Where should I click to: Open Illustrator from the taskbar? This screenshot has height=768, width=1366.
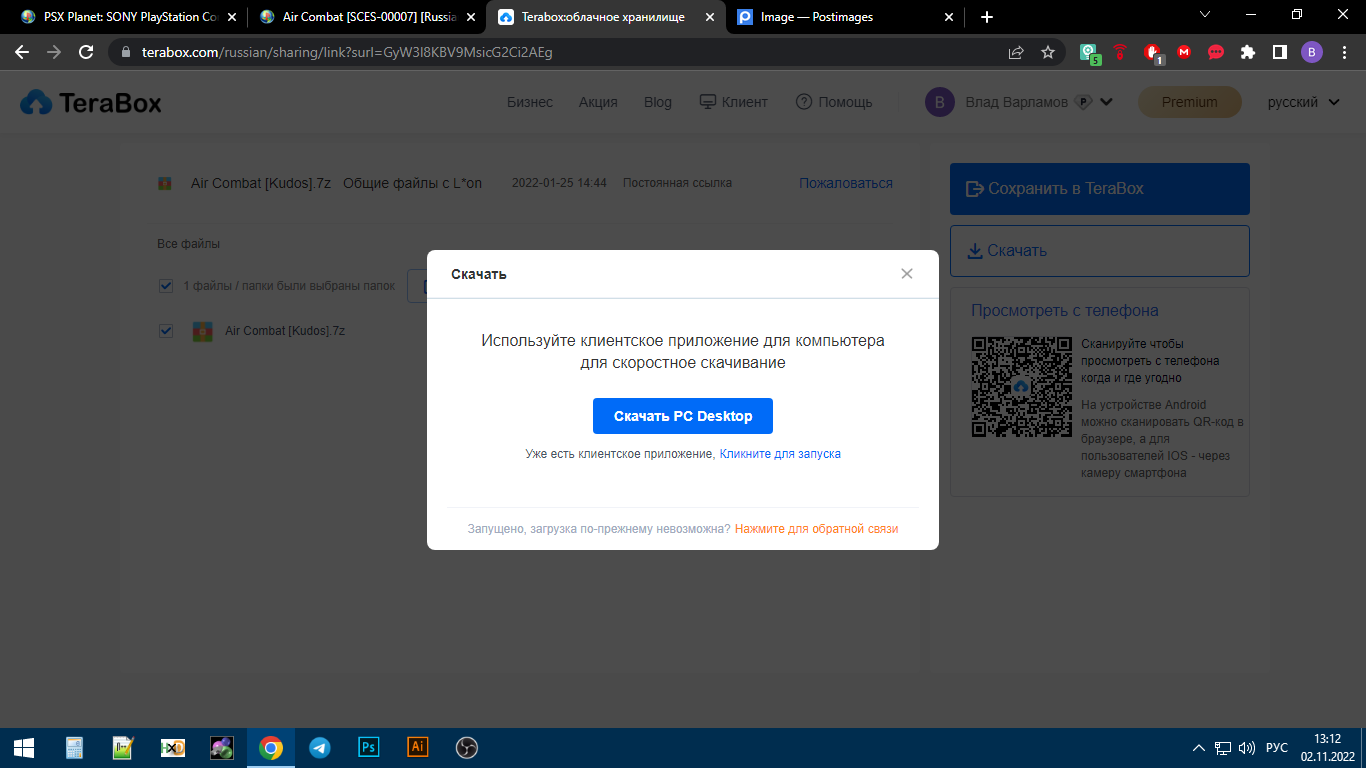418,748
